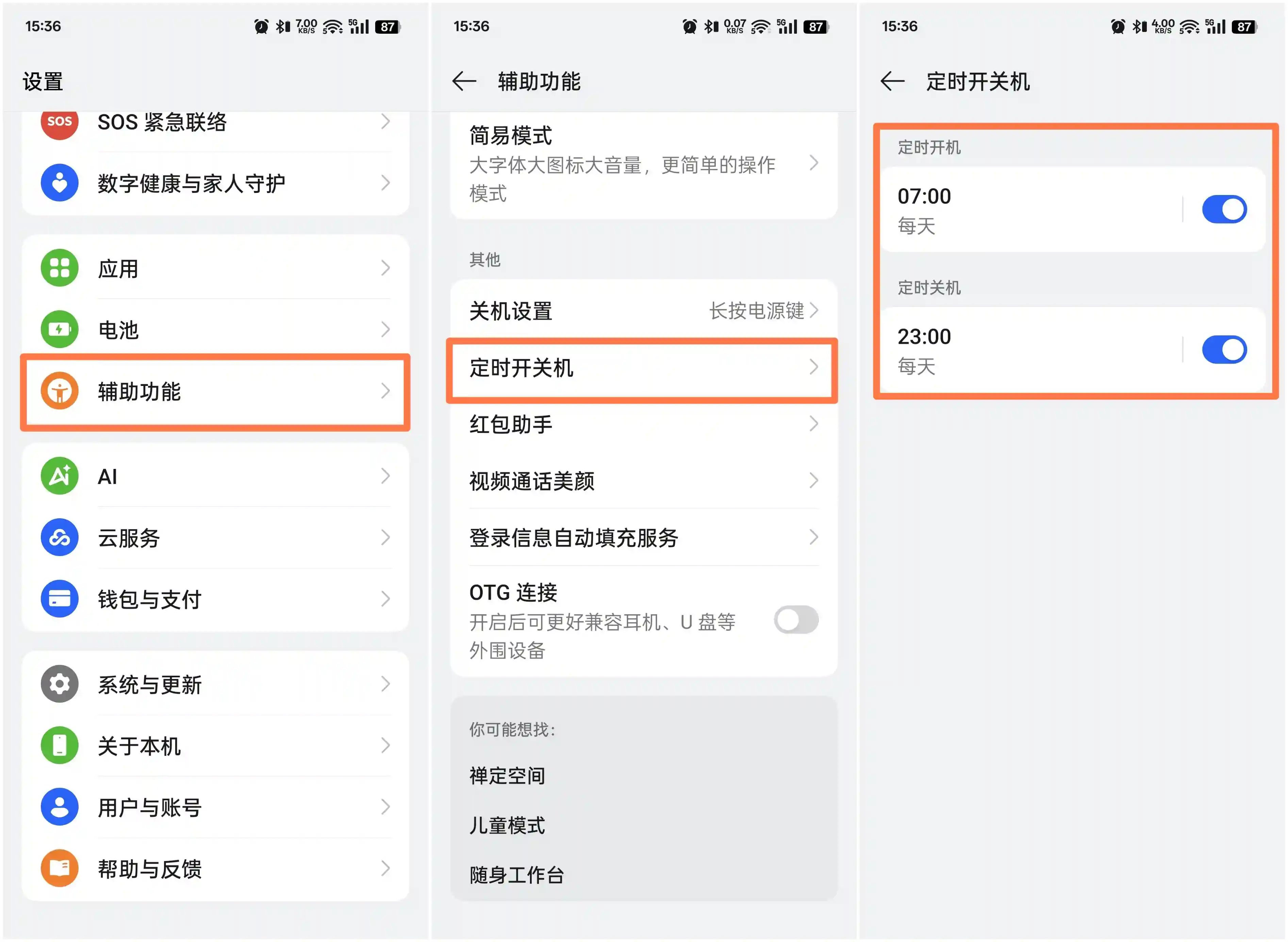Tap the orange accessibility (辅助功能) icon
This screenshot has height=942, width=1288.
pyautogui.click(x=59, y=391)
